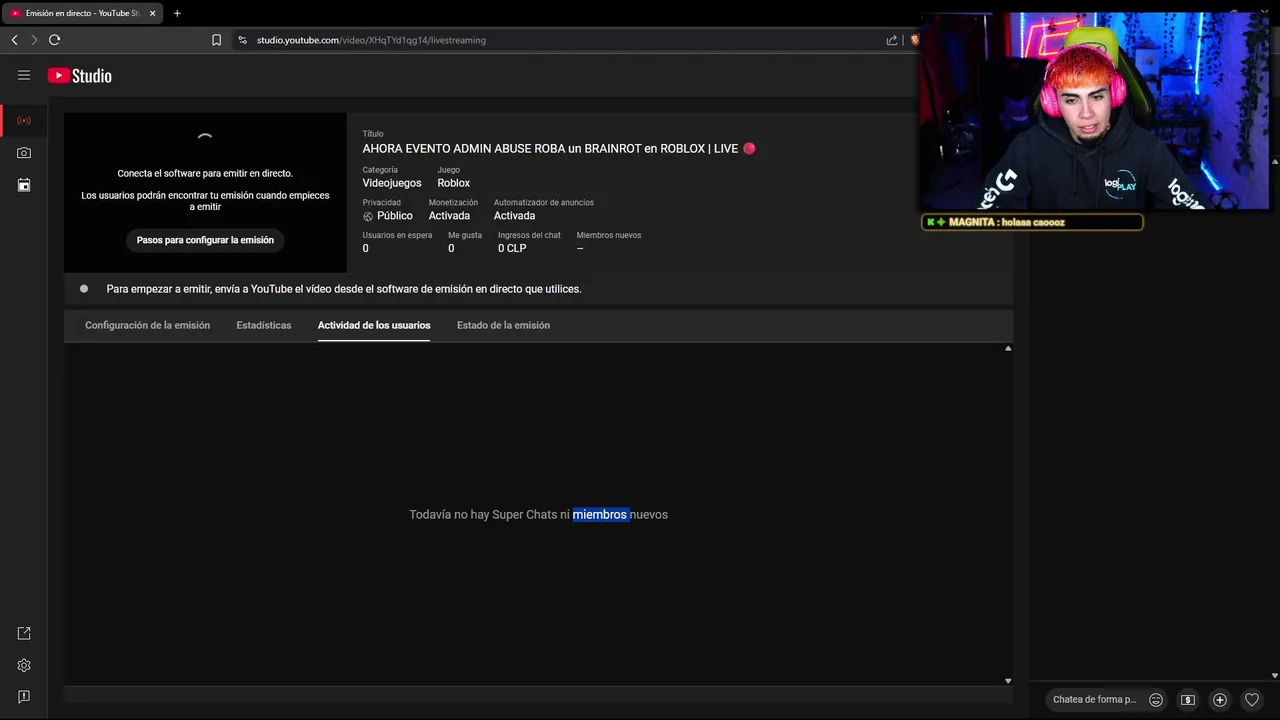Click the Chatea de forma chat input
Viewport: 1280px width, 720px height.
click(1094, 700)
